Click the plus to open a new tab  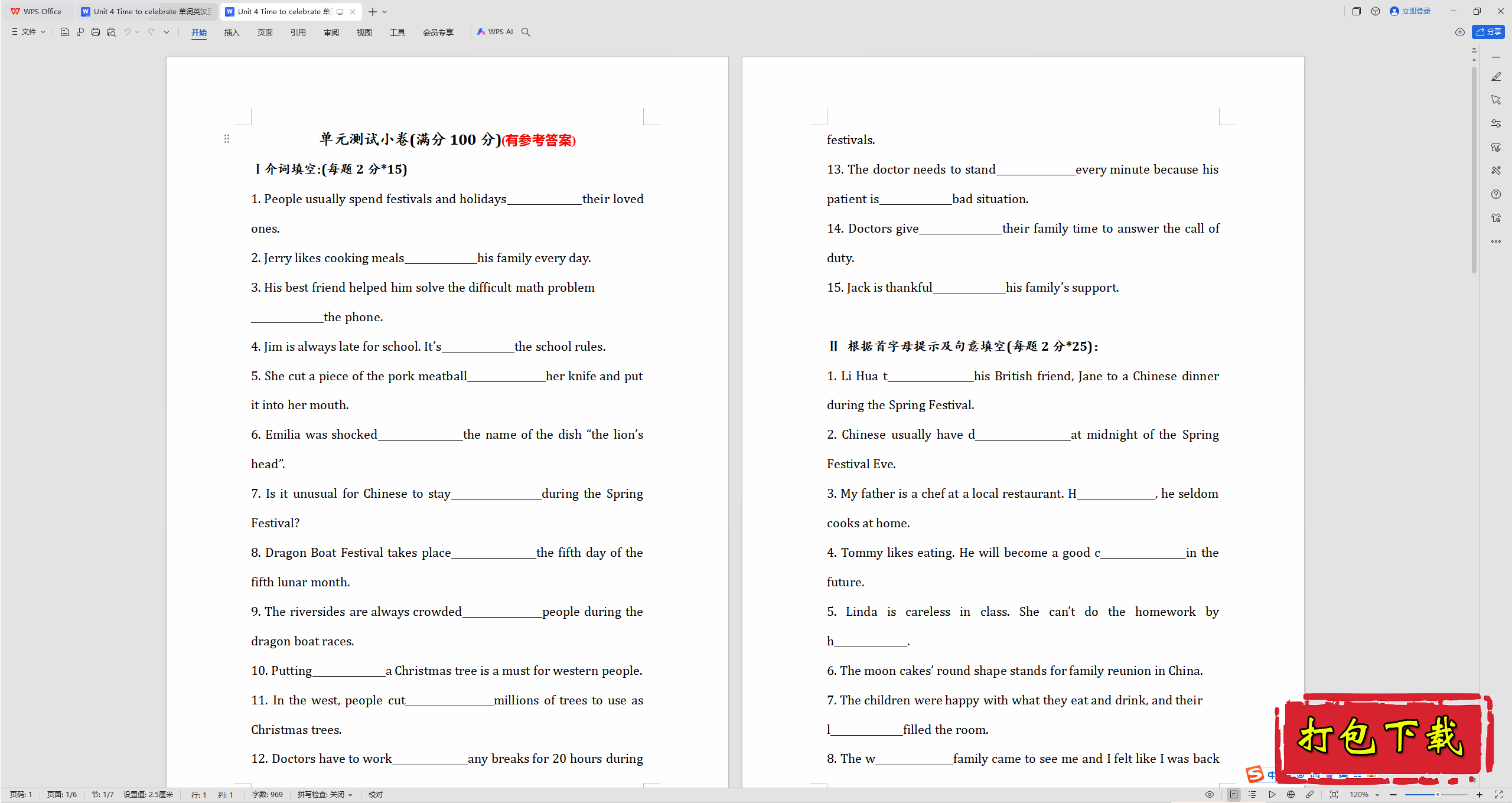click(373, 12)
